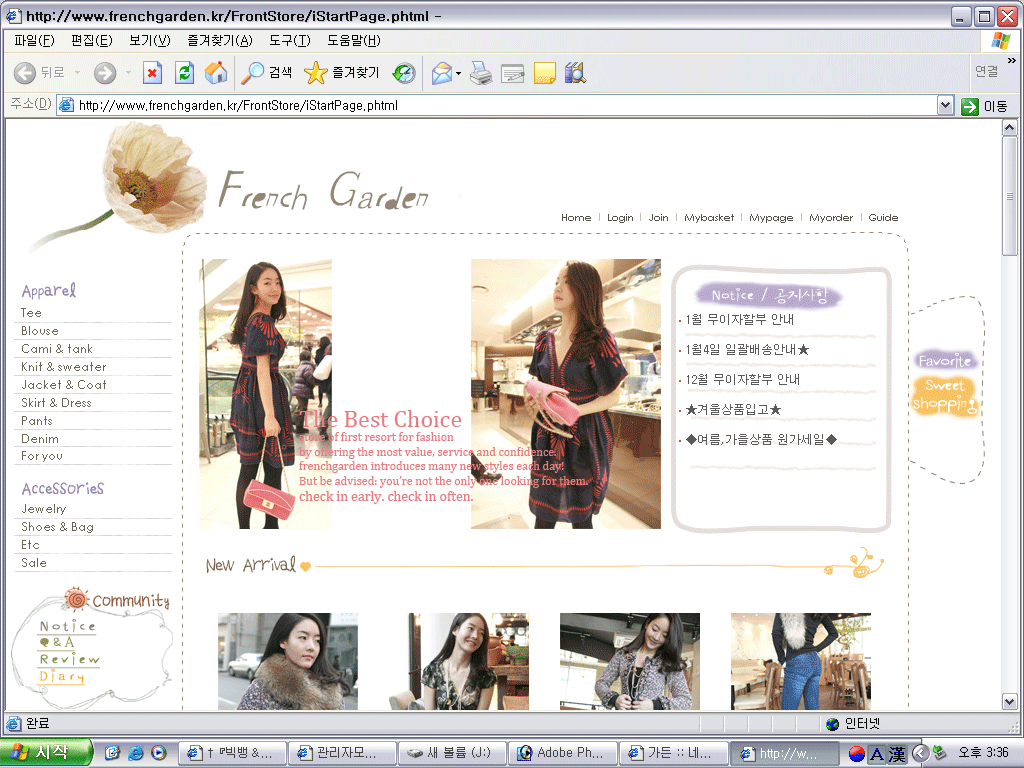
Task: Open the 도구(T) Tools menu
Action: (x=290, y=40)
